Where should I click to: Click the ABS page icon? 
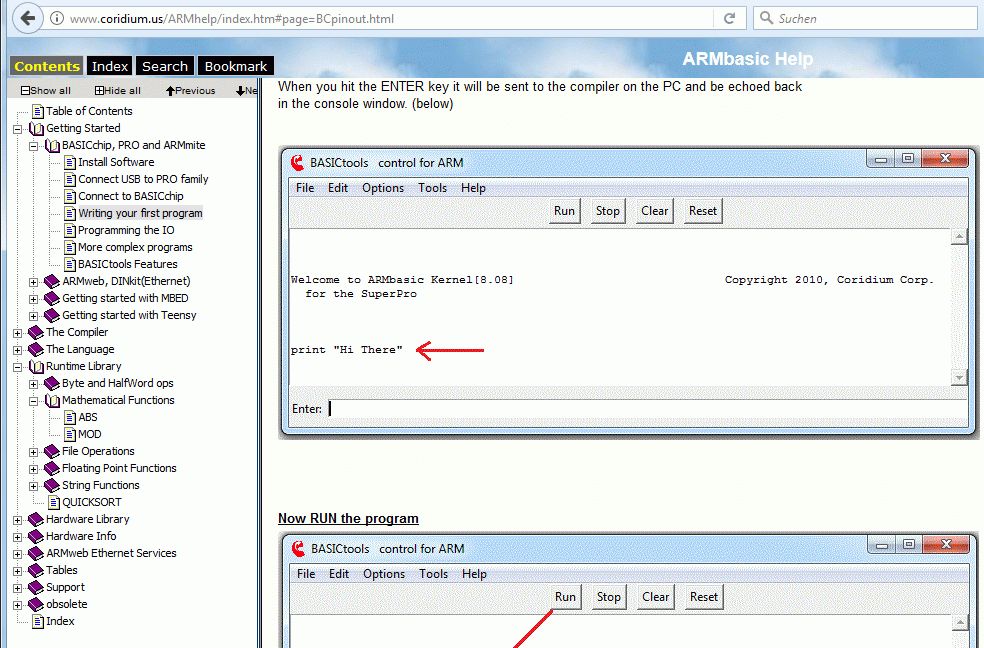click(70, 418)
